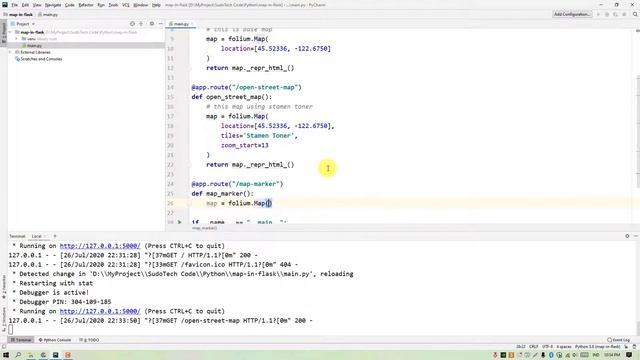
Task: Expand External Libraries node
Action: tap(11, 52)
